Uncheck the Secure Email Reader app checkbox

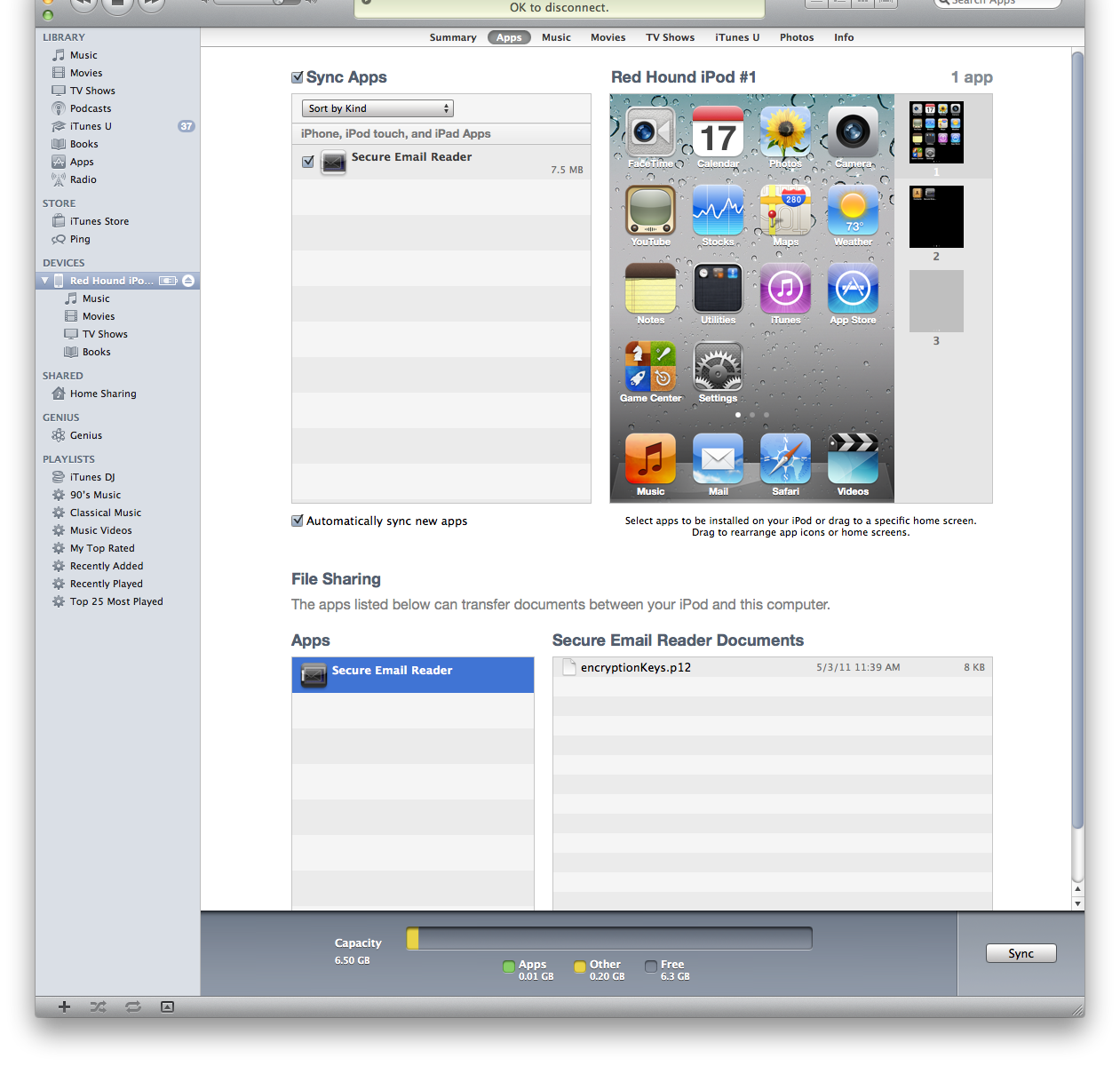point(308,162)
